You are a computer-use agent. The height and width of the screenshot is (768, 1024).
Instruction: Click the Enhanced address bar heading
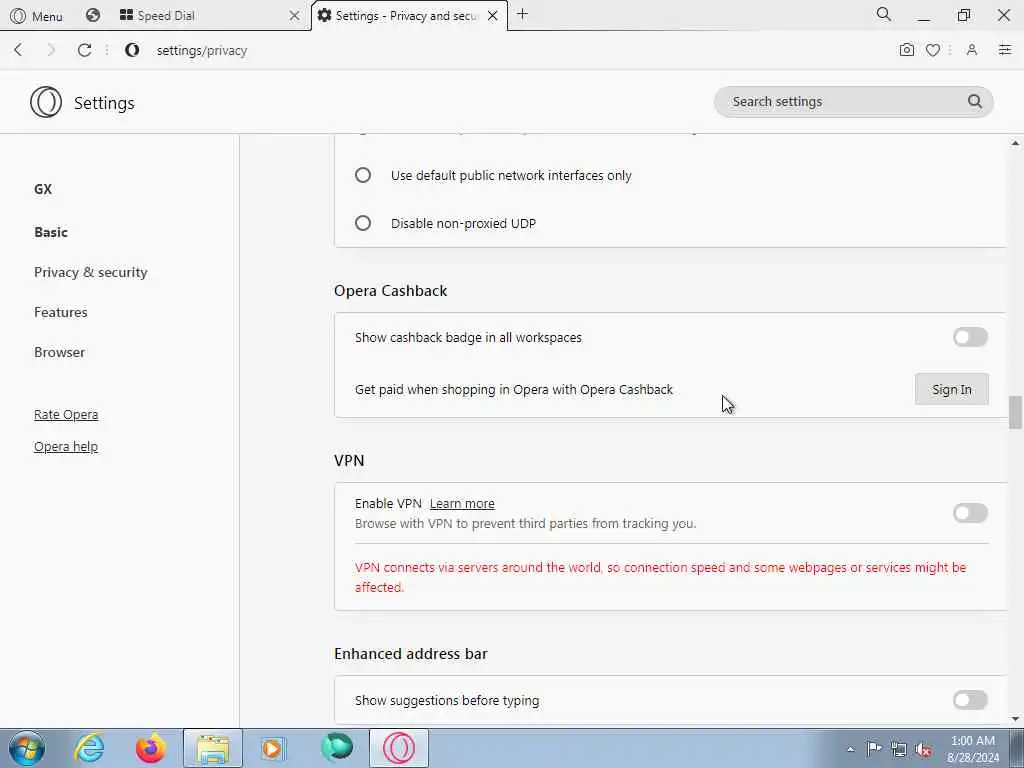(411, 654)
